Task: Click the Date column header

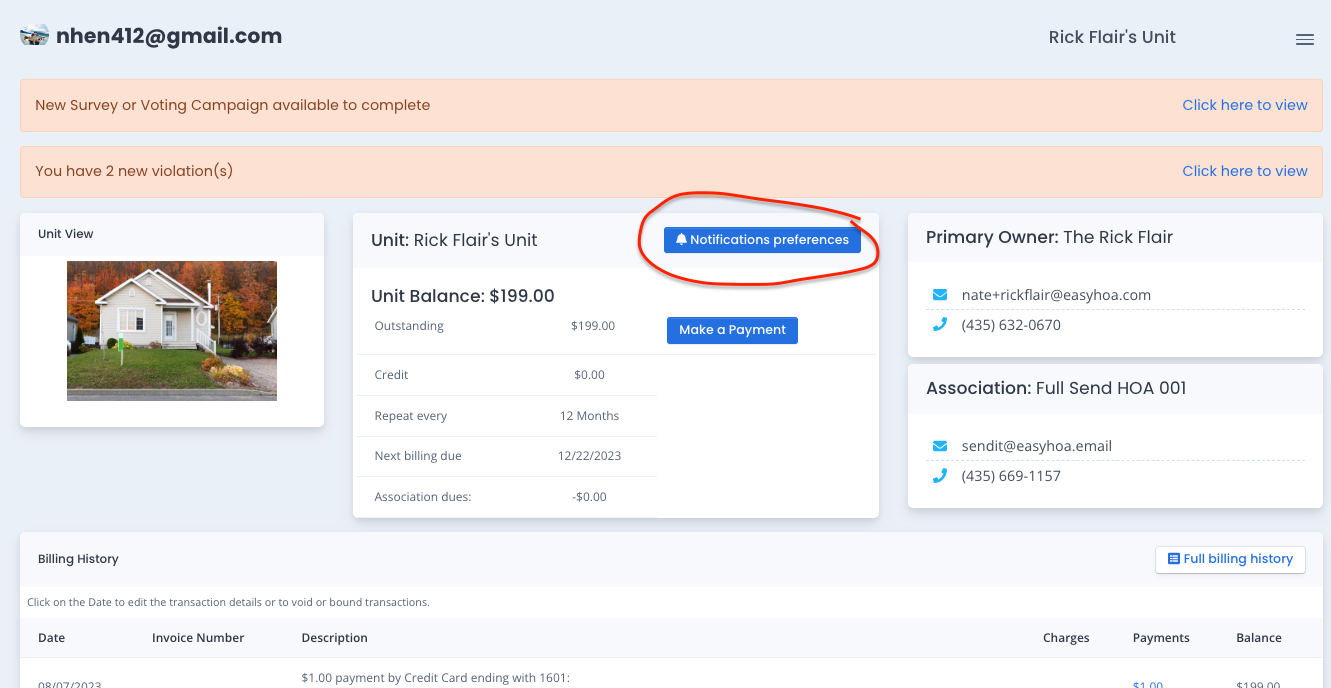Action: (x=52, y=638)
